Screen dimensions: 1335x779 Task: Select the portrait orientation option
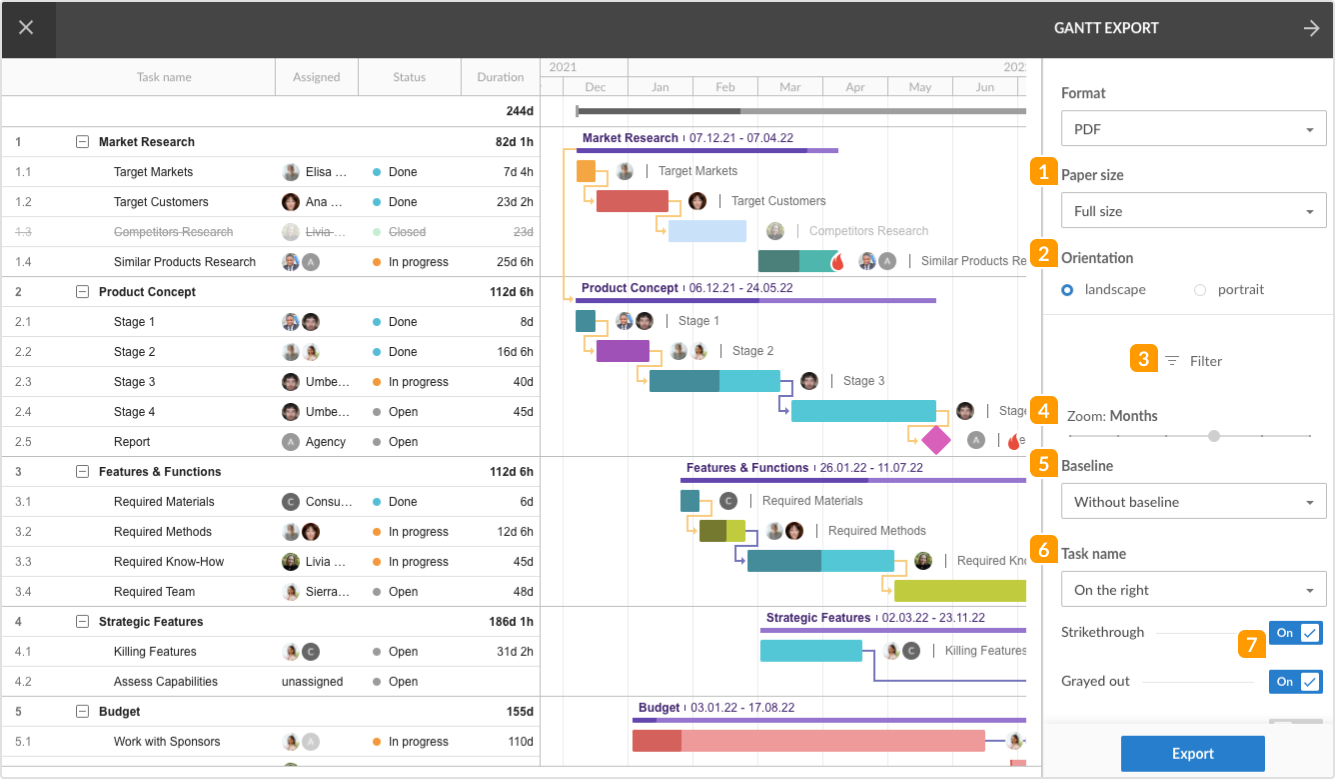(x=1199, y=290)
